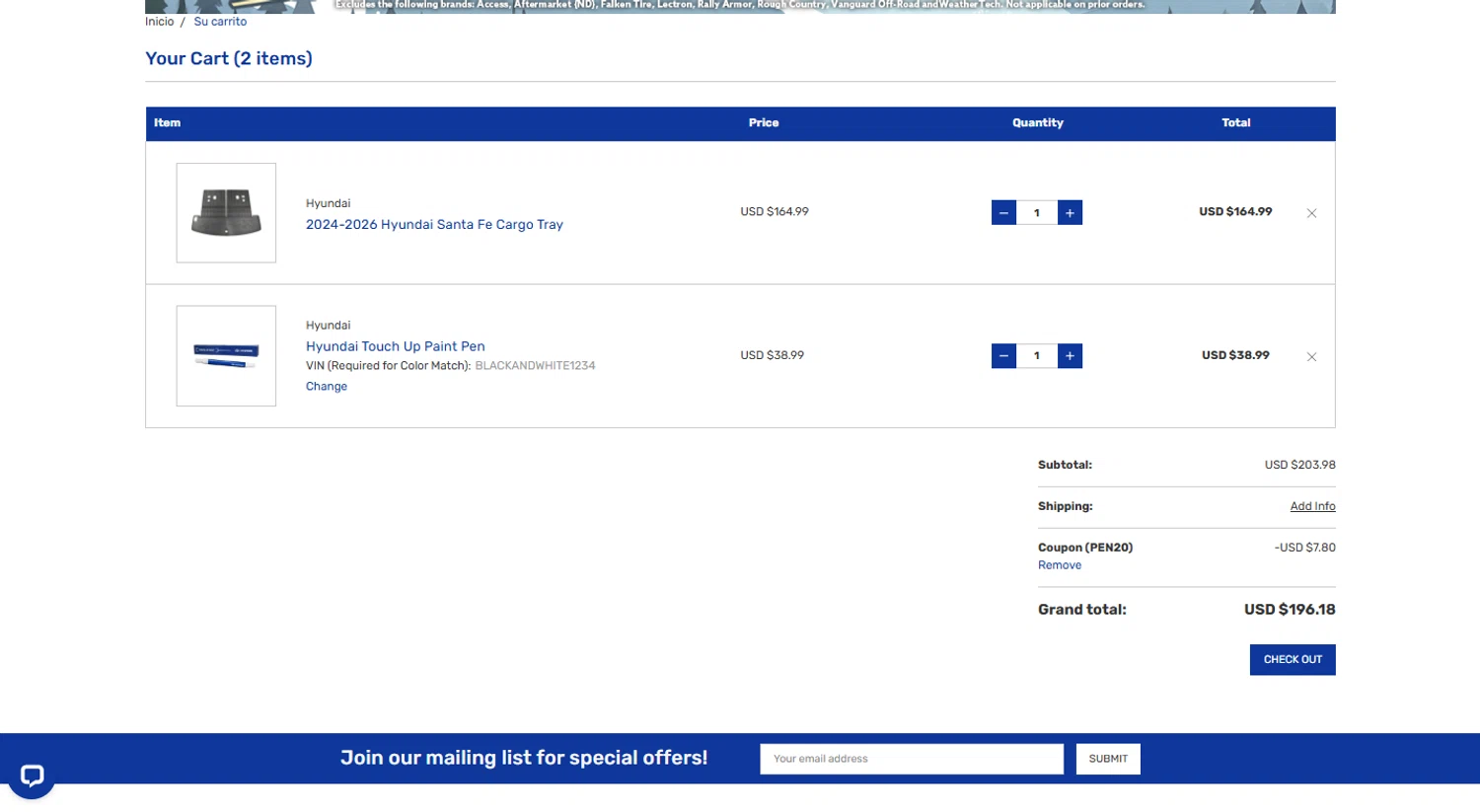The image size is (1480, 812).
Task: Click the Total column header
Action: coord(1236,123)
